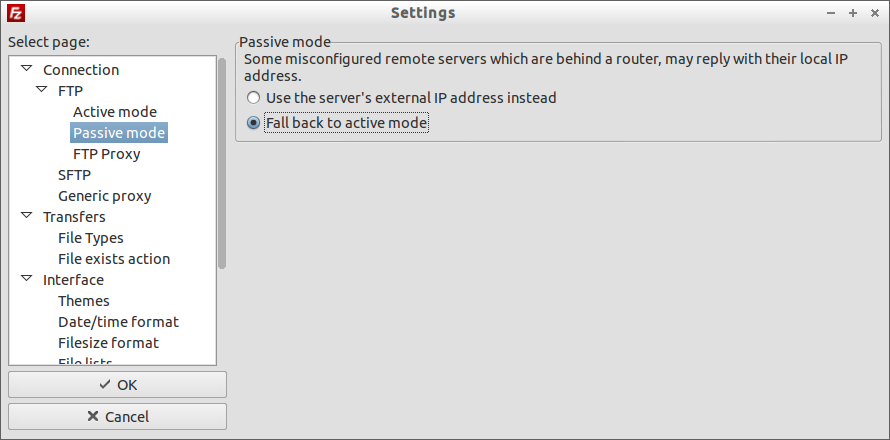Screen dimensions: 890x440
Task: Click the page tree vertical scrollbar
Action: (222, 164)
